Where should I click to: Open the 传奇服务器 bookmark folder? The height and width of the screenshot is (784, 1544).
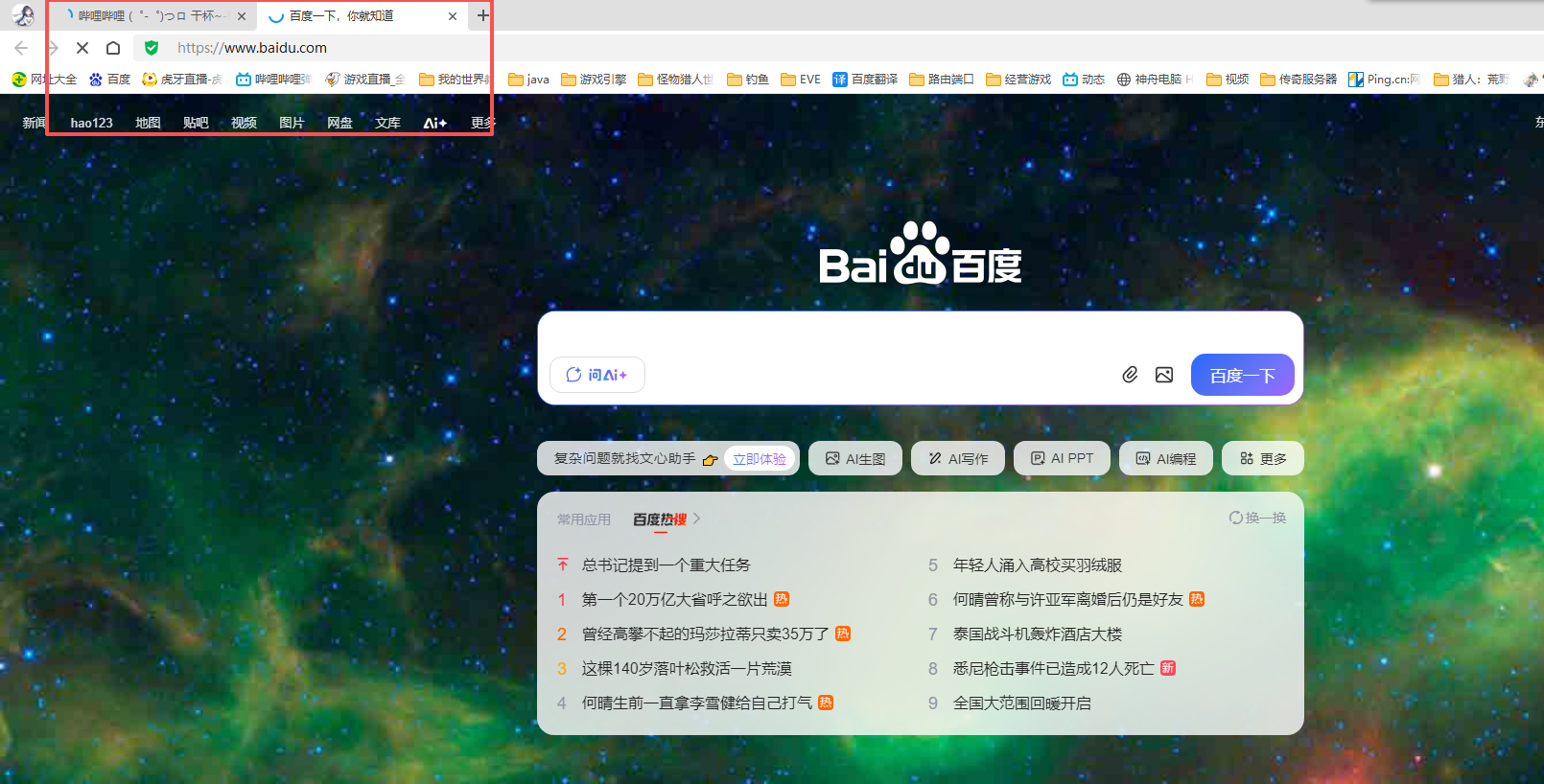tap(1298, 80)
